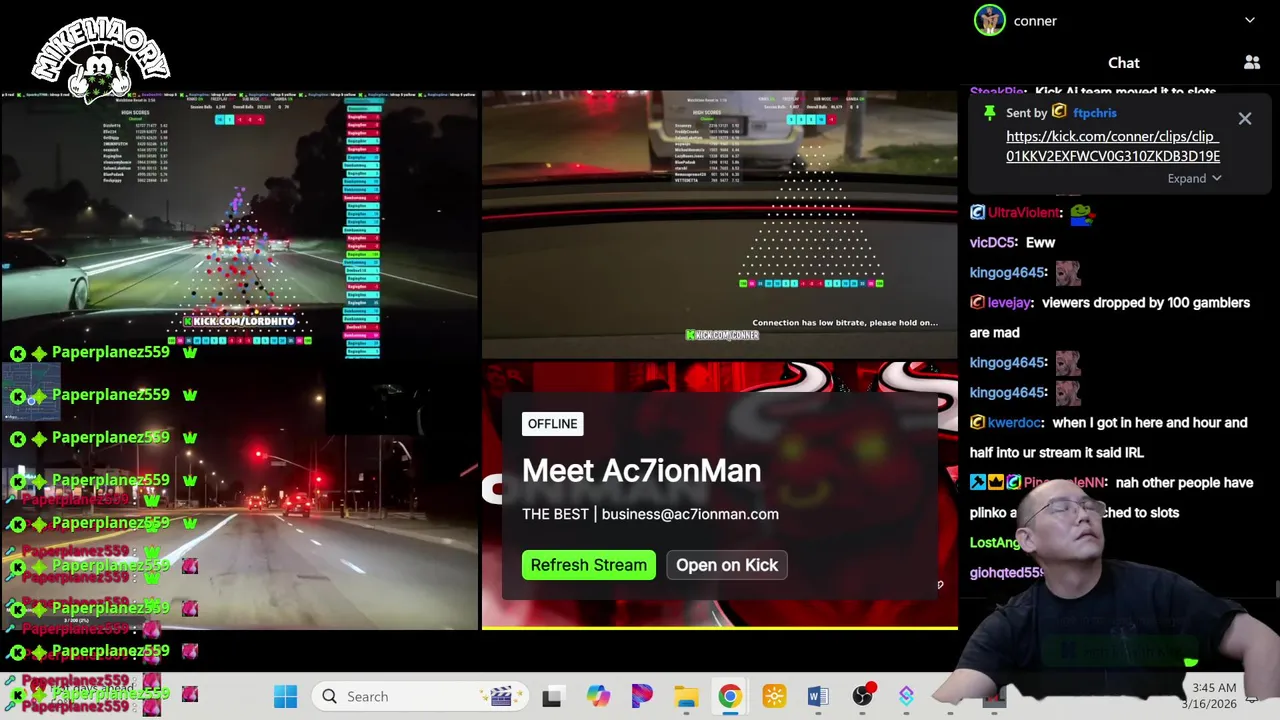Click the Meet Ac7ionMan heading
This screenshot has height=720, width=1280.
click(x=641, y=471)
